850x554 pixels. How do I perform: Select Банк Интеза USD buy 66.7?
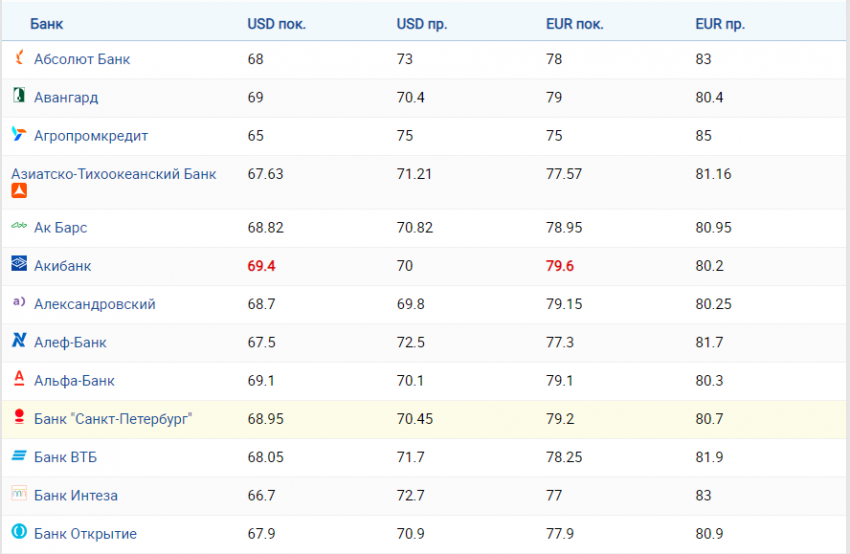click(x=261, y=495)
